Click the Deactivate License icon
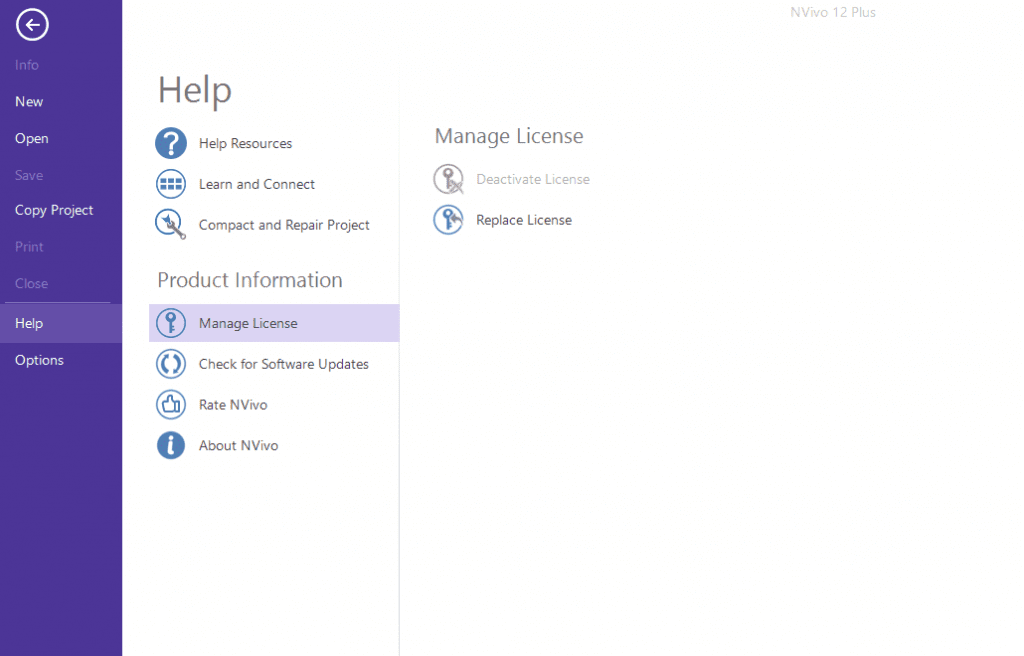1024x656 pixels. pos(449,179)
